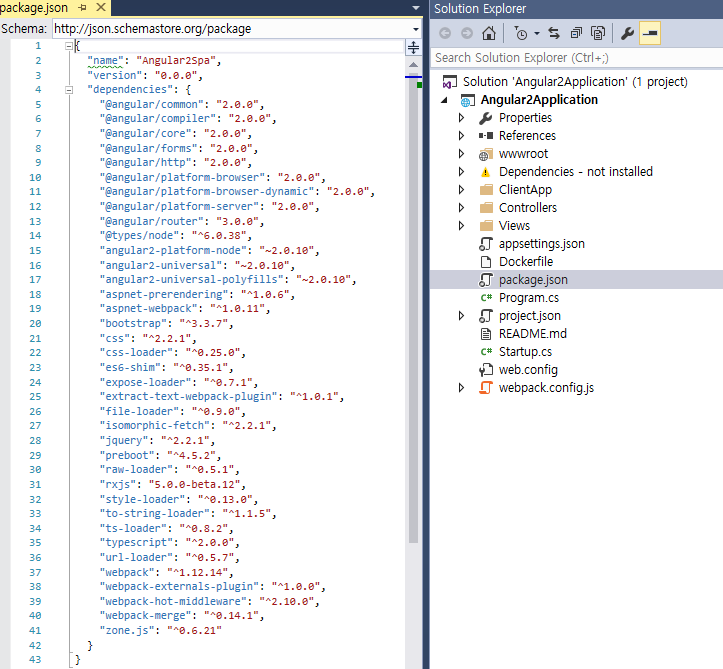Open Pending Changes Filter dropdown arrow
The image size is (723, 669).
pyautogui.click(x=537, y=33)
